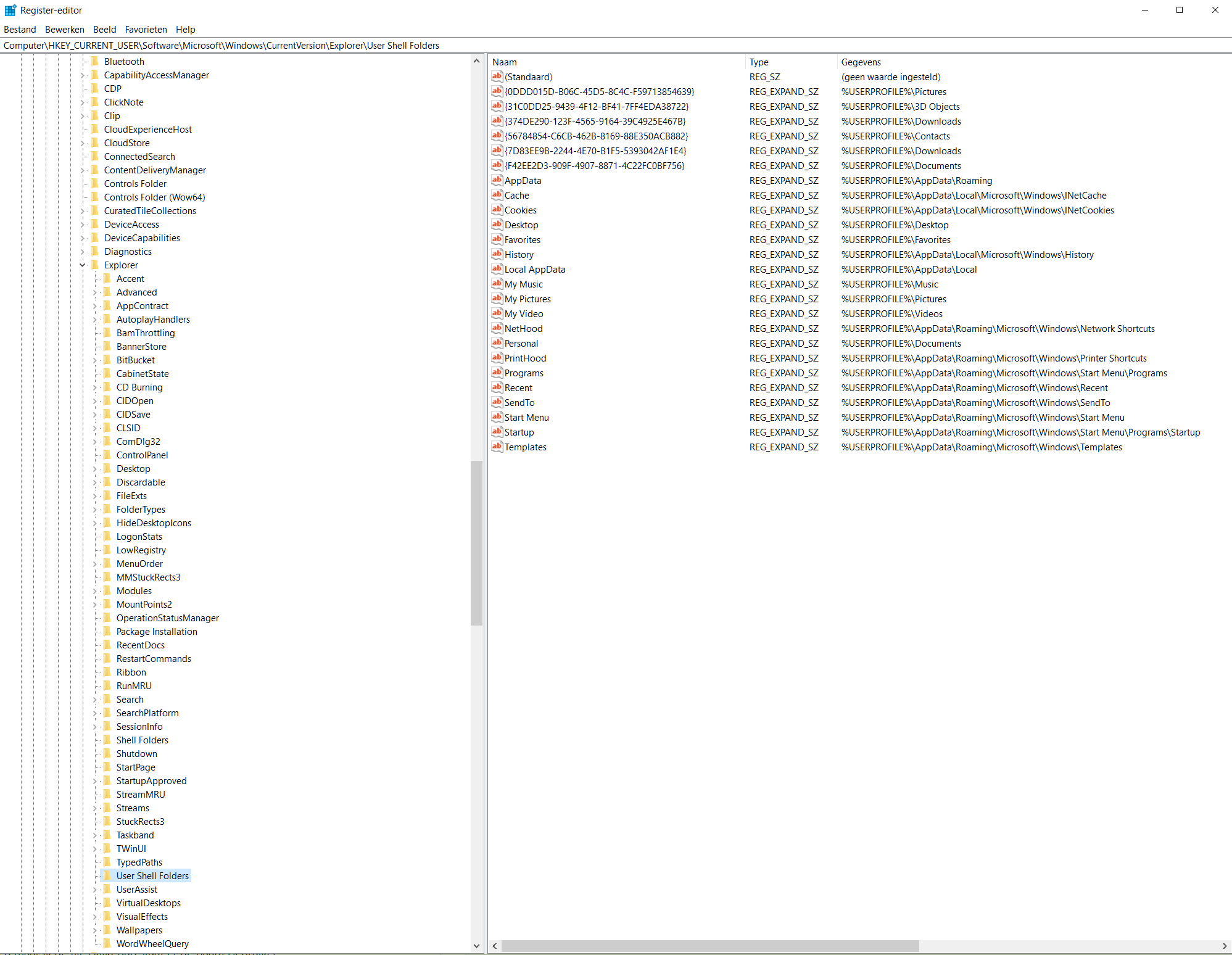Click the Register-editor app icon in title bar
The height and width of the screenshot is (955, 1232).
(x=10, y=10)
